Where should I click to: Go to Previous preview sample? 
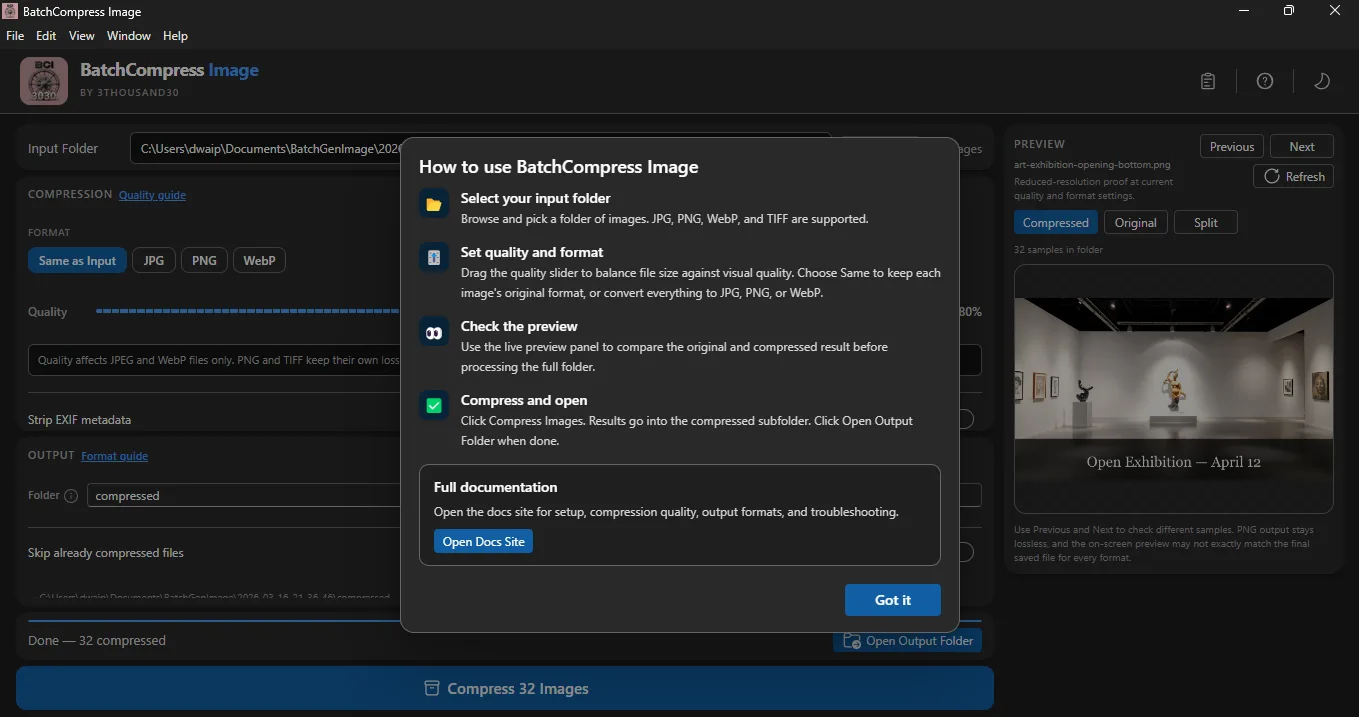[1232, 146]
